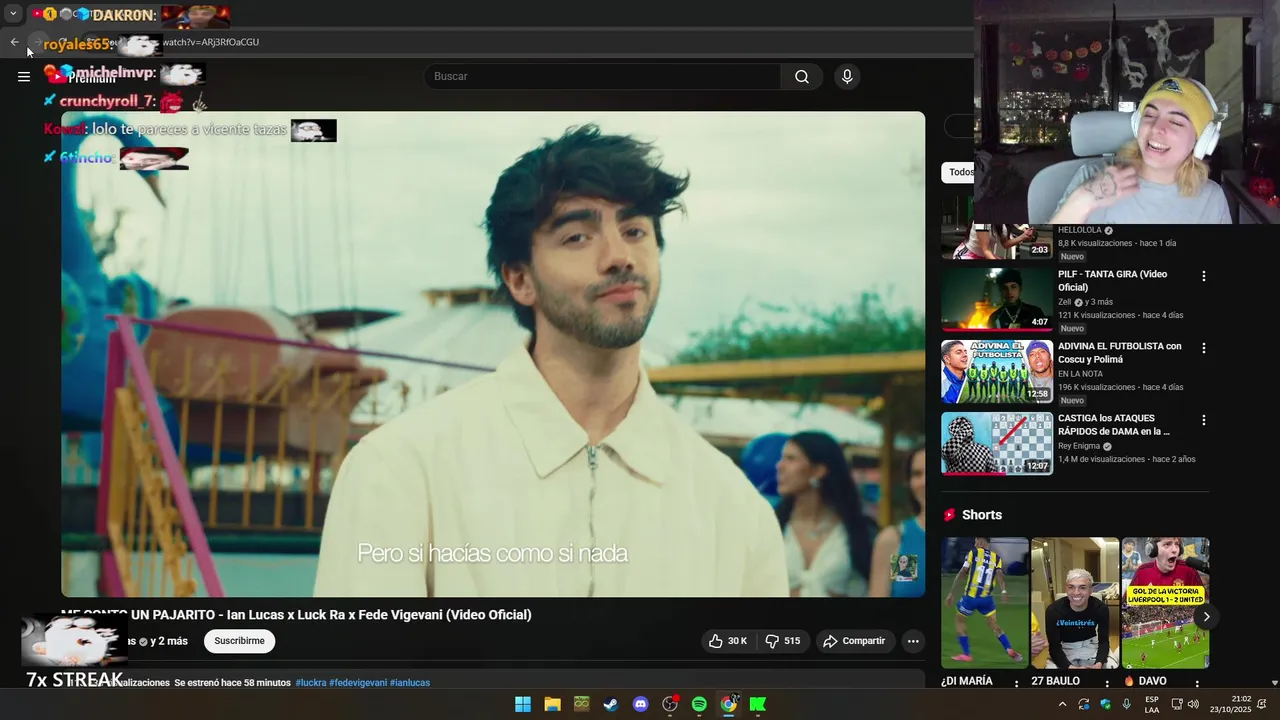Open the volume speaker tray icon

[1193, 704]
